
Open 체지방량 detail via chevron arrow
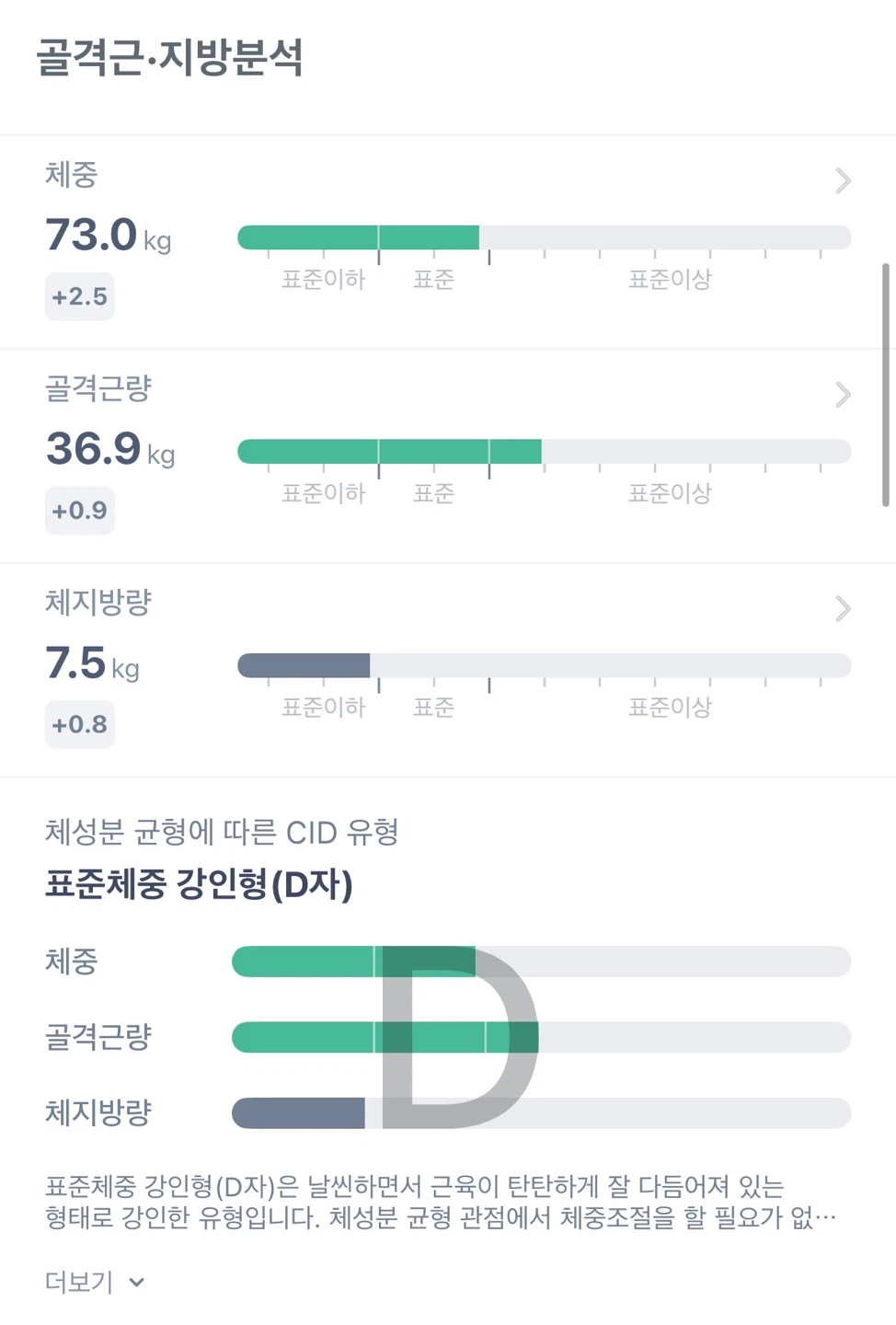[843, 608]
